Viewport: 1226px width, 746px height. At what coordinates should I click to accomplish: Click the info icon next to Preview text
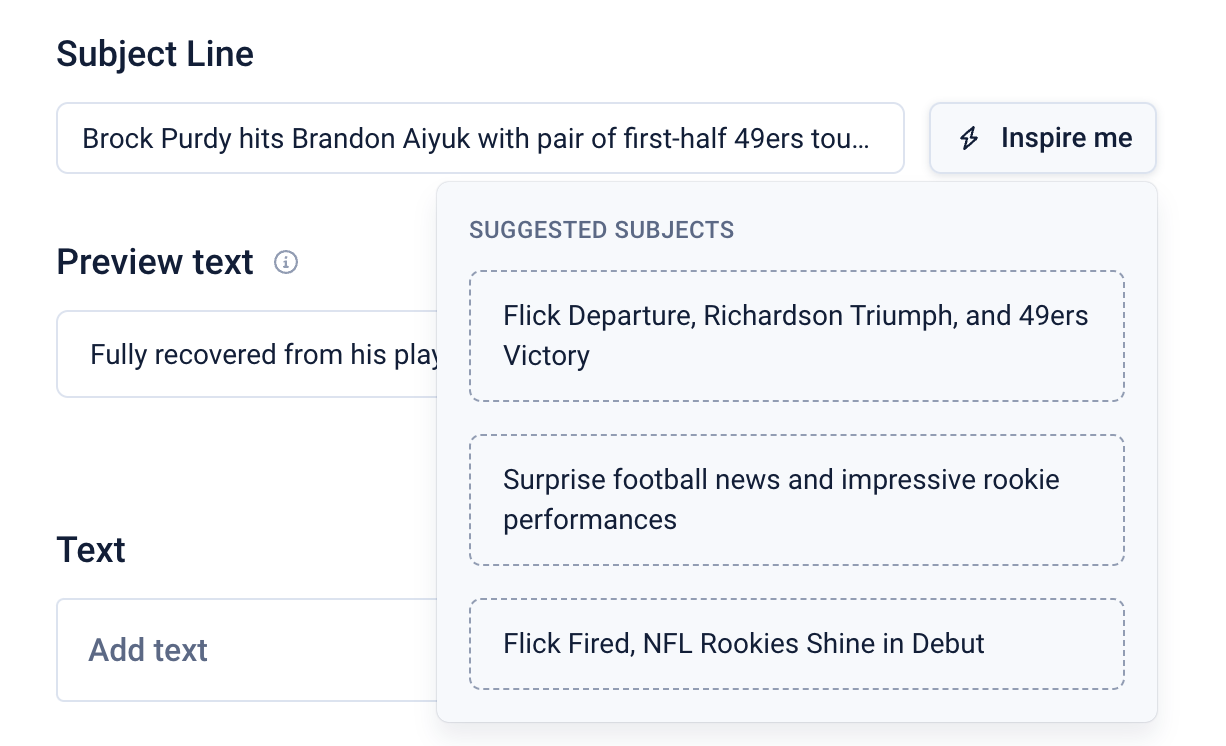(286, 263)
